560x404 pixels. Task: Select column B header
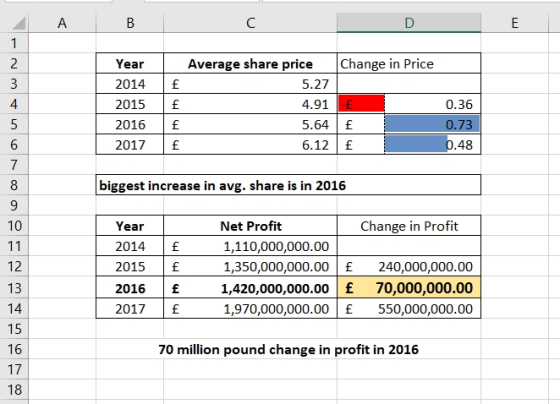(130, 23)
